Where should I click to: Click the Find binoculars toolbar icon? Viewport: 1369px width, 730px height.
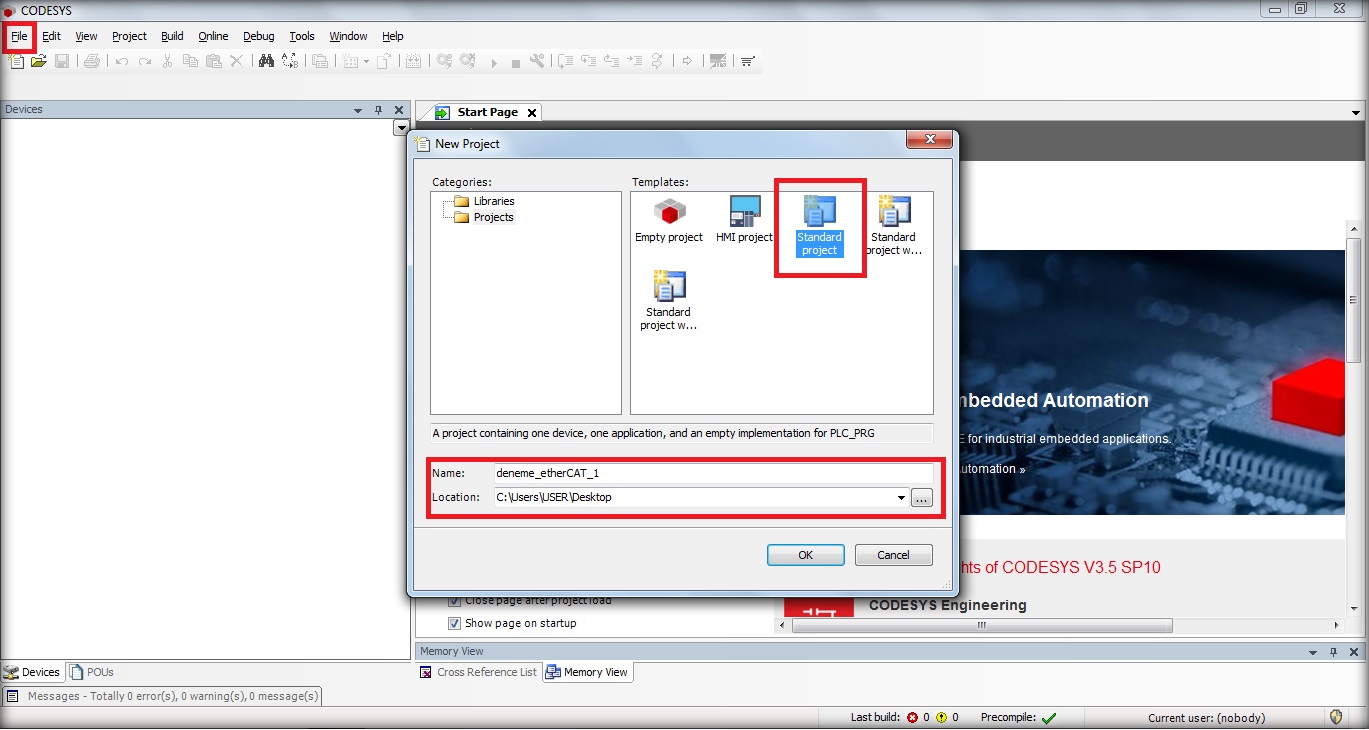[266, 62]
